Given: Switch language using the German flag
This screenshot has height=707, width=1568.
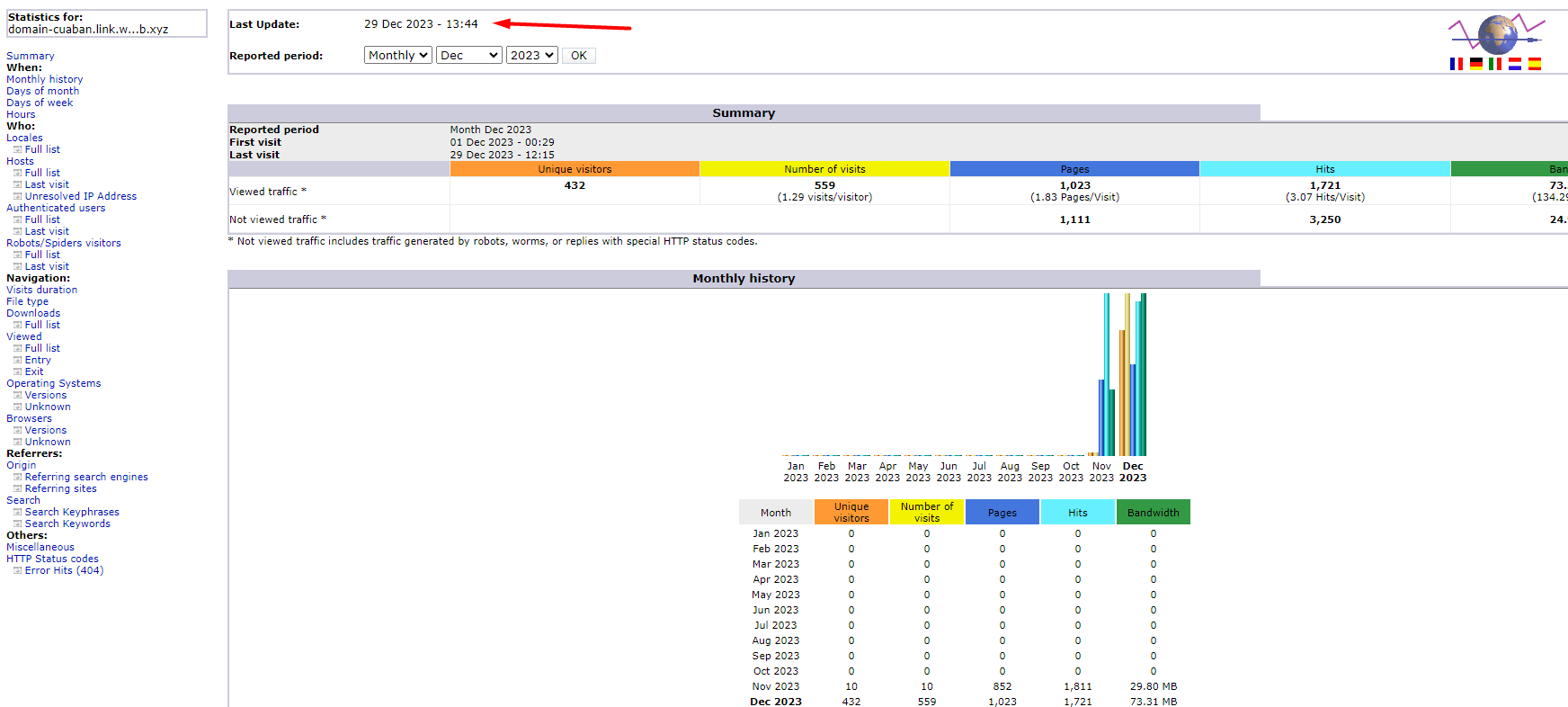Looking at the screenshot, I should [1476, 64].
